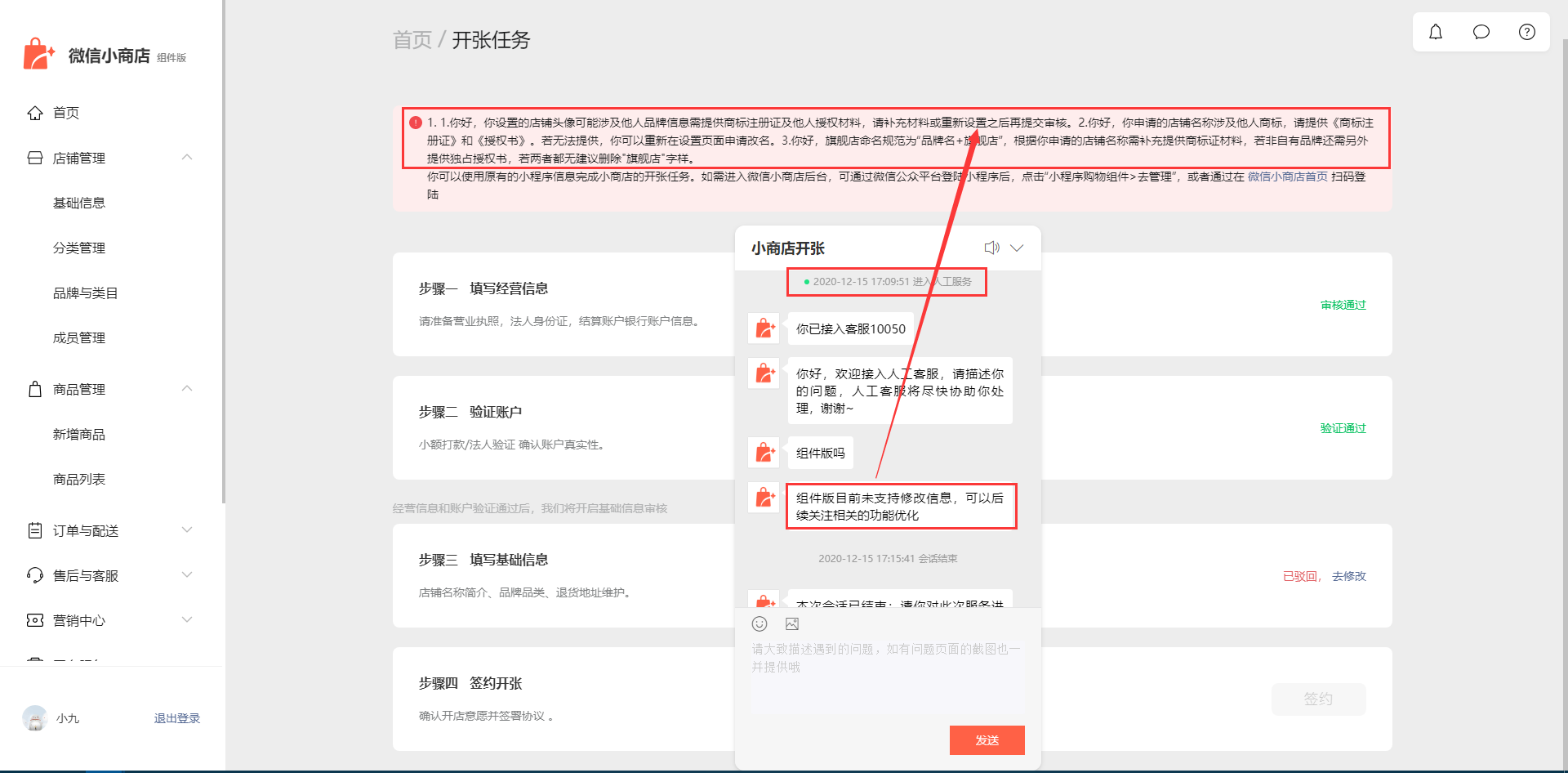Screen dimensions: 1568x773
Task: Open 成员管理 submenu item
Action: coord(79,337)
